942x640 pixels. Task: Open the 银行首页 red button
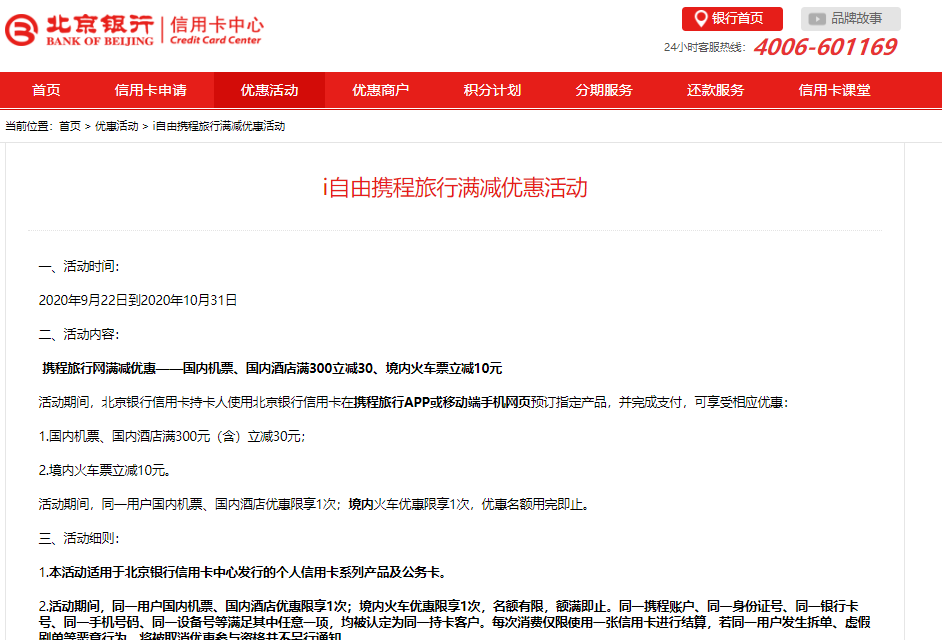tap(732, 19)
